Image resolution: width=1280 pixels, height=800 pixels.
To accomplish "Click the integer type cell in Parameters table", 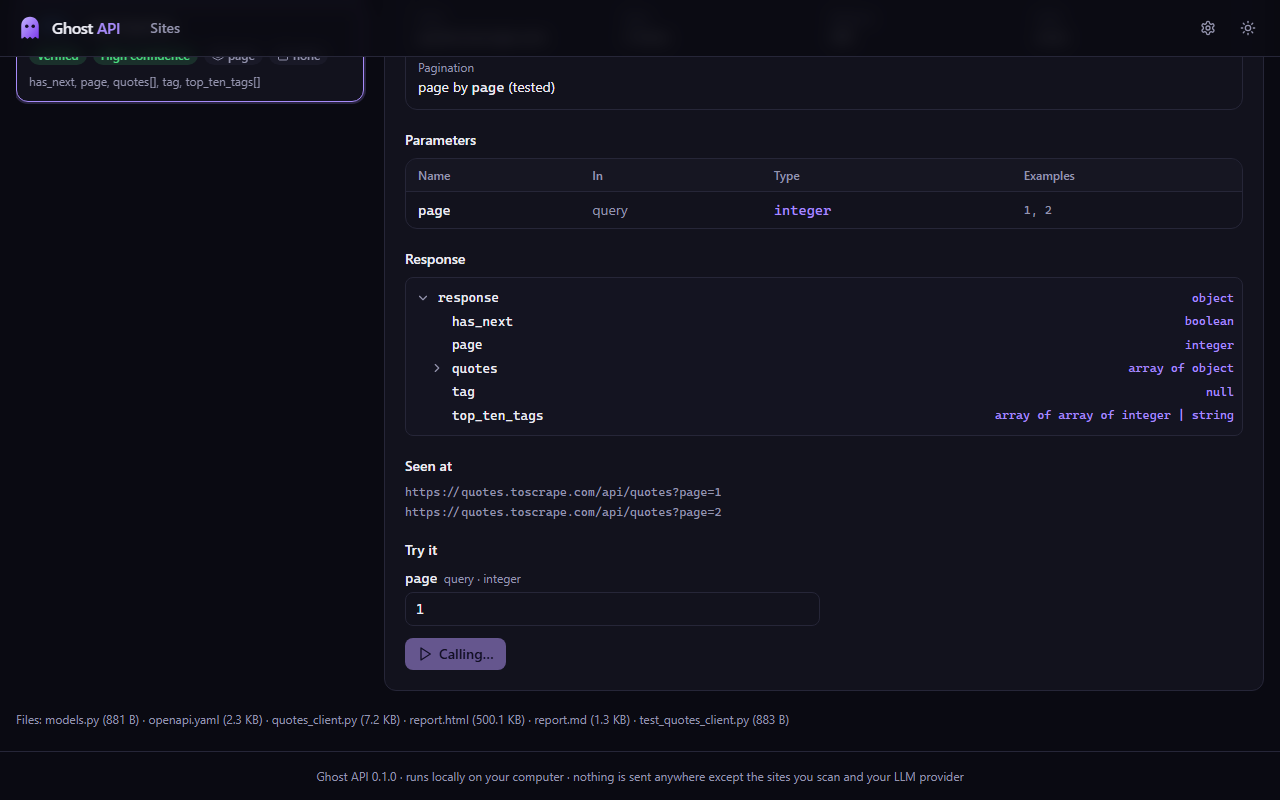I will pyautogui.click(x=802, y=211).
